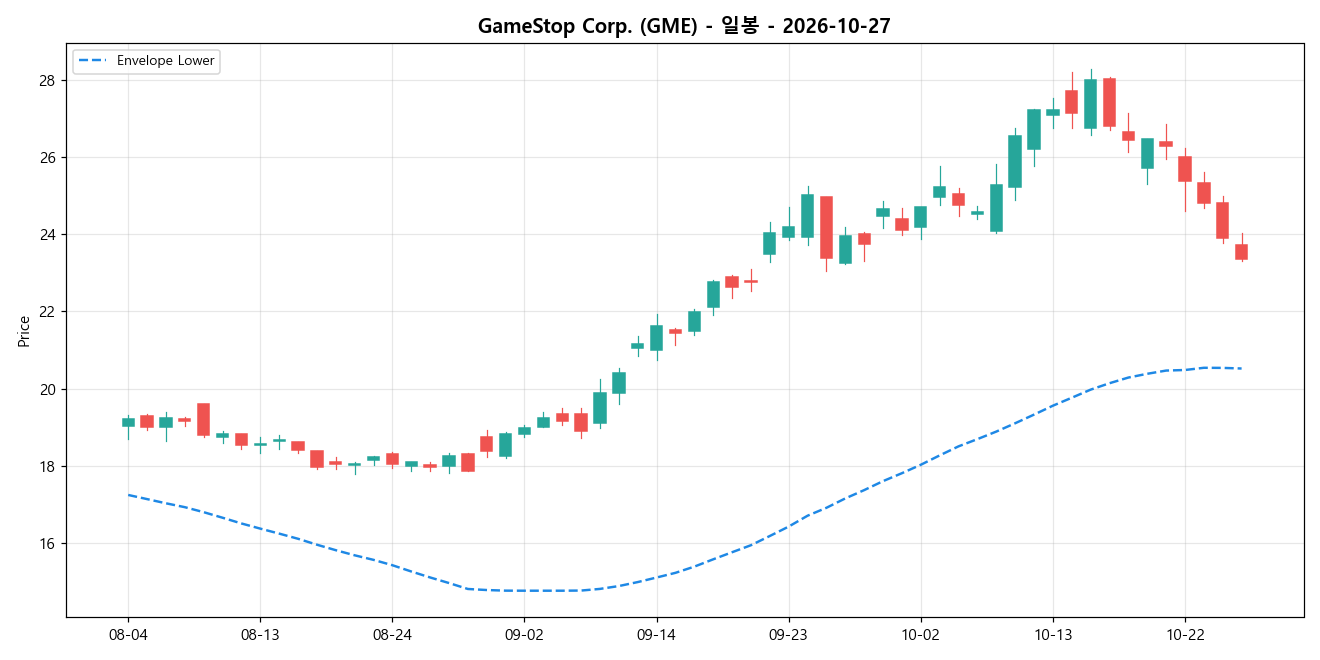
Task: Click the green candlestick at 10-13
Action: click(x=1052, y=112)
